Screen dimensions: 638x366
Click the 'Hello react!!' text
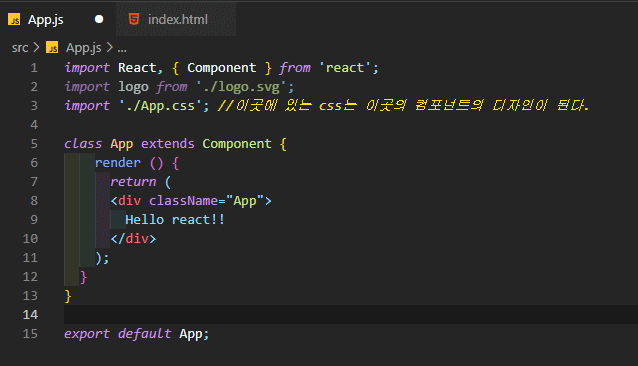pyautogui.click(x=175, y=220)
